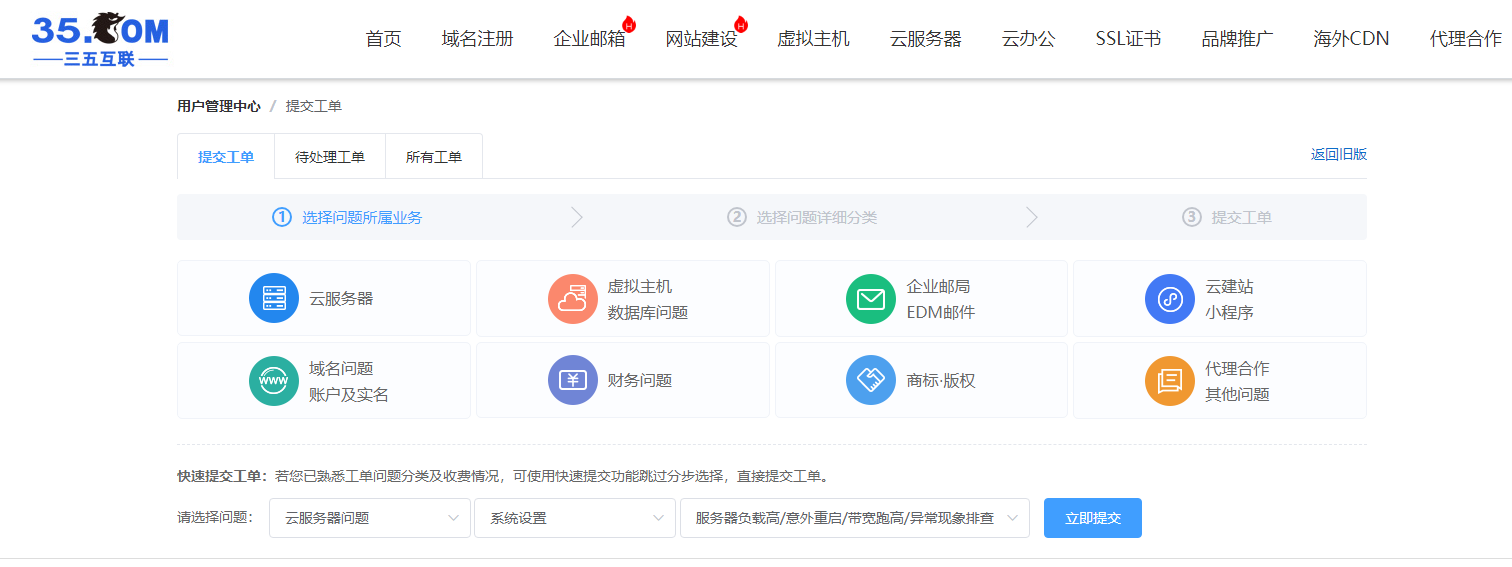Switch to the 待处理工单 tab
The image size is (1512, 567).
[329, 157]
